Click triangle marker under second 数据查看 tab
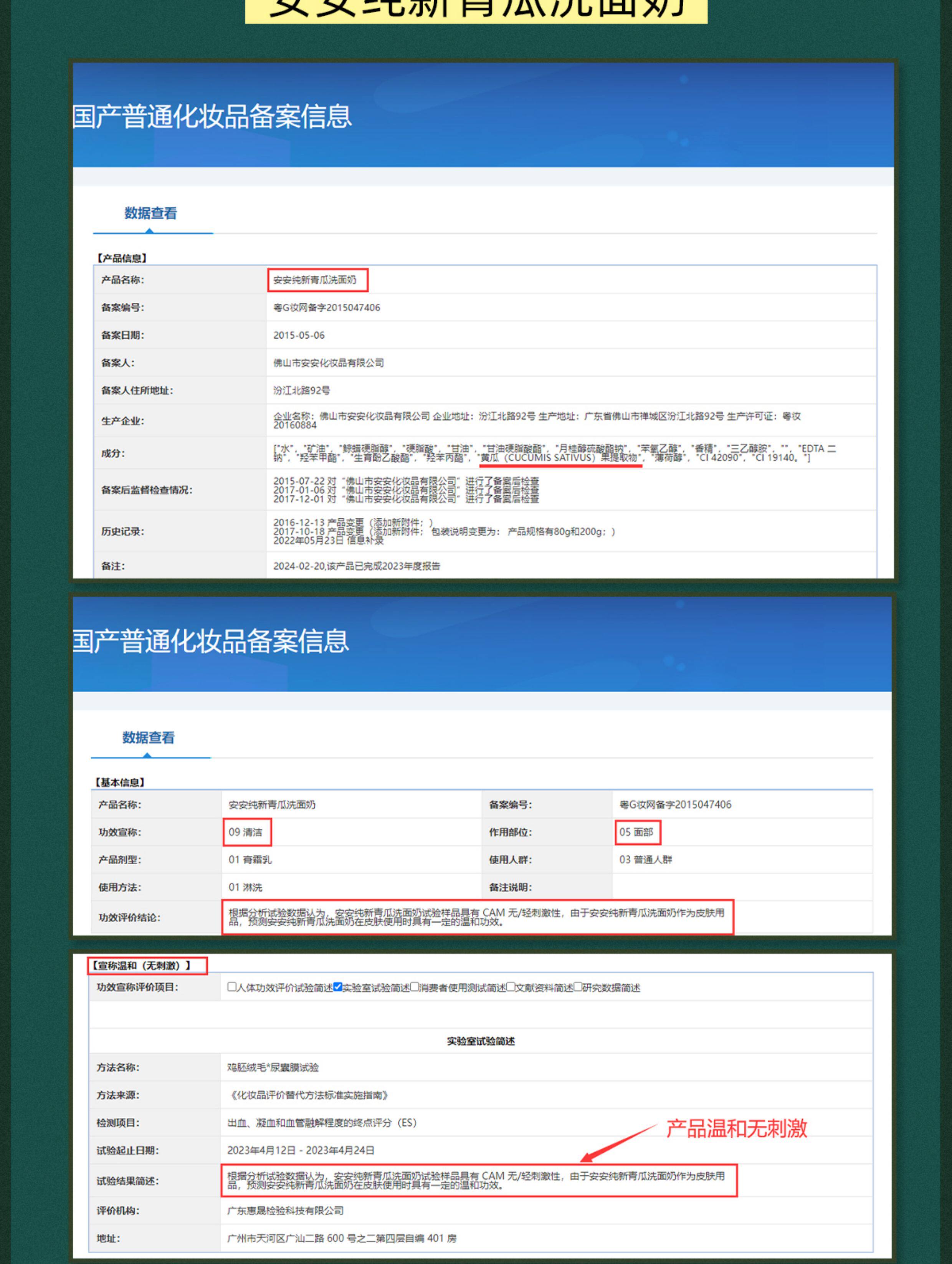Viewport: 952px width, 1264px height. (x=147, y=755)
